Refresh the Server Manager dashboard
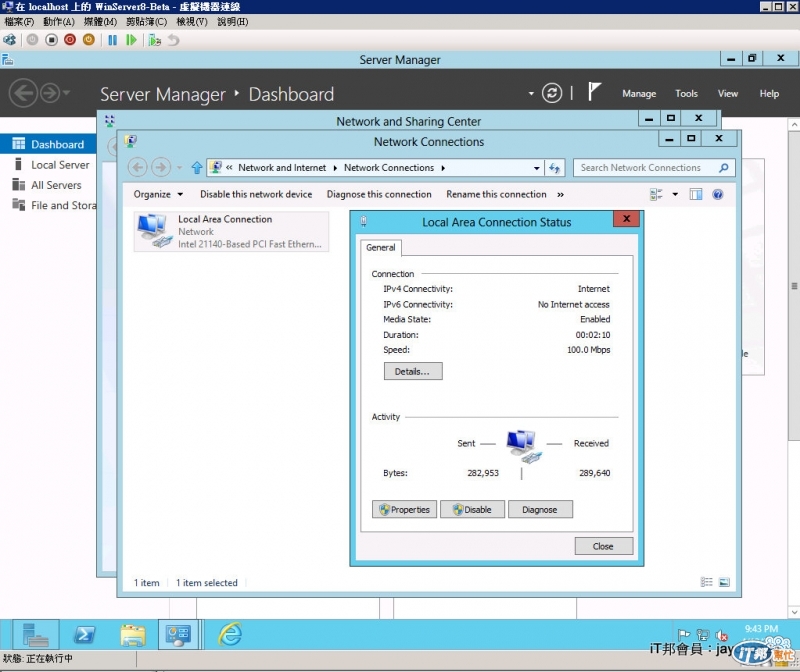The height and width of the screenshot is (672, 800). [x=552, y=93]
